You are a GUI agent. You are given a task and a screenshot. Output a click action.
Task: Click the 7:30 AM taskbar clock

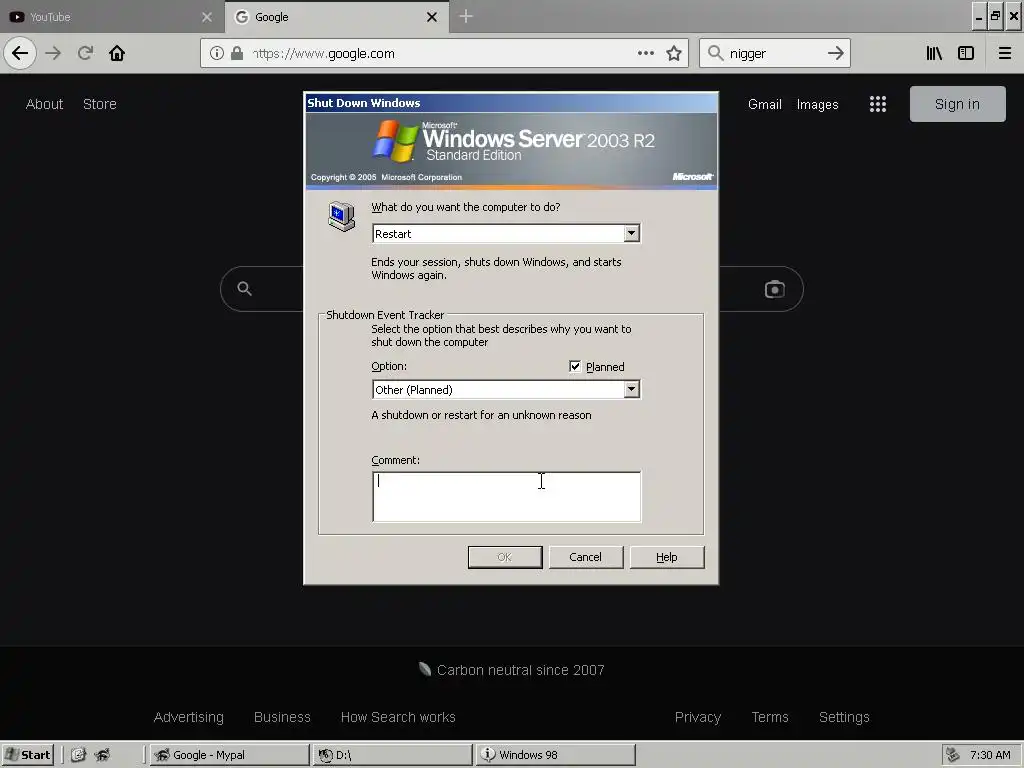coord(990,755)
